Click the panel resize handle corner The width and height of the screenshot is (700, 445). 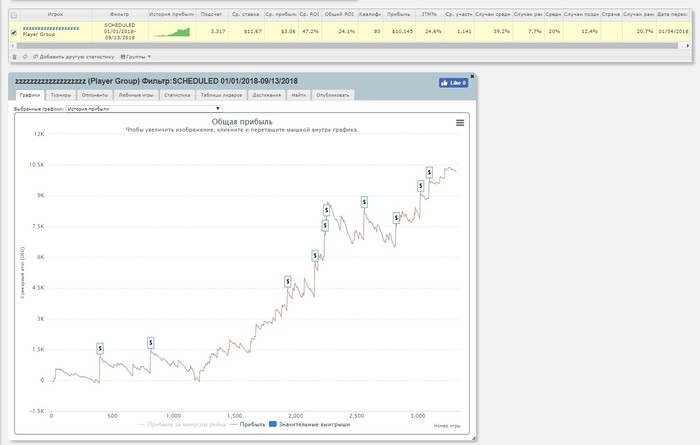pos(474,438)
